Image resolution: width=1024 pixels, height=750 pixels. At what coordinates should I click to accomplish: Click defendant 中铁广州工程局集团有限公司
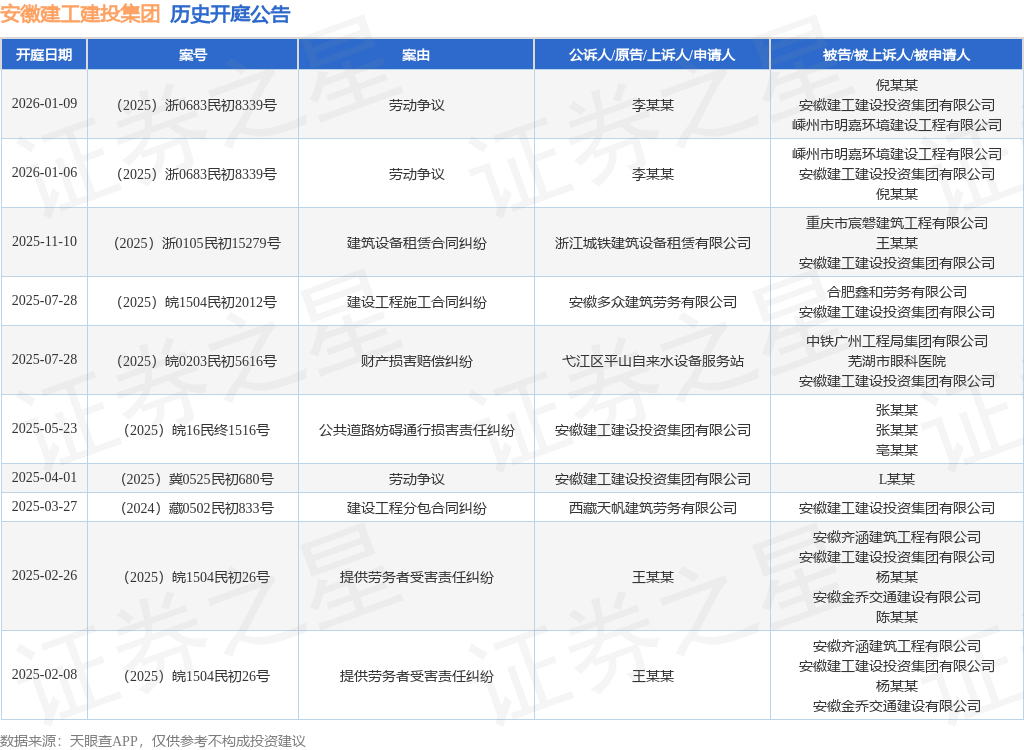point(897,341)
